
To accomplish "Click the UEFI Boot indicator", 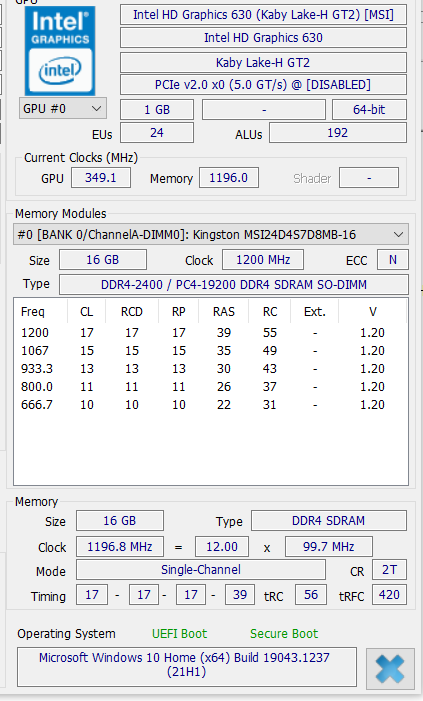I will pos(179,633).
